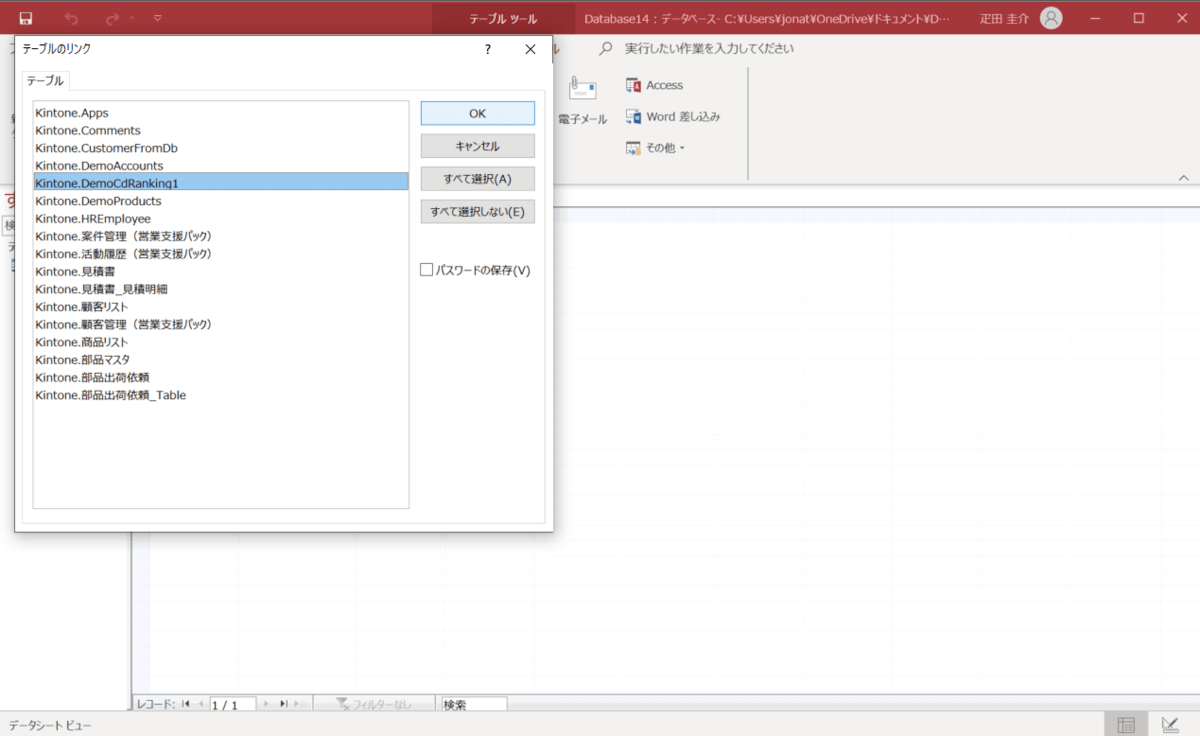Toggle the パスワードの保存(V) checkbox

(x=427, y=270)
